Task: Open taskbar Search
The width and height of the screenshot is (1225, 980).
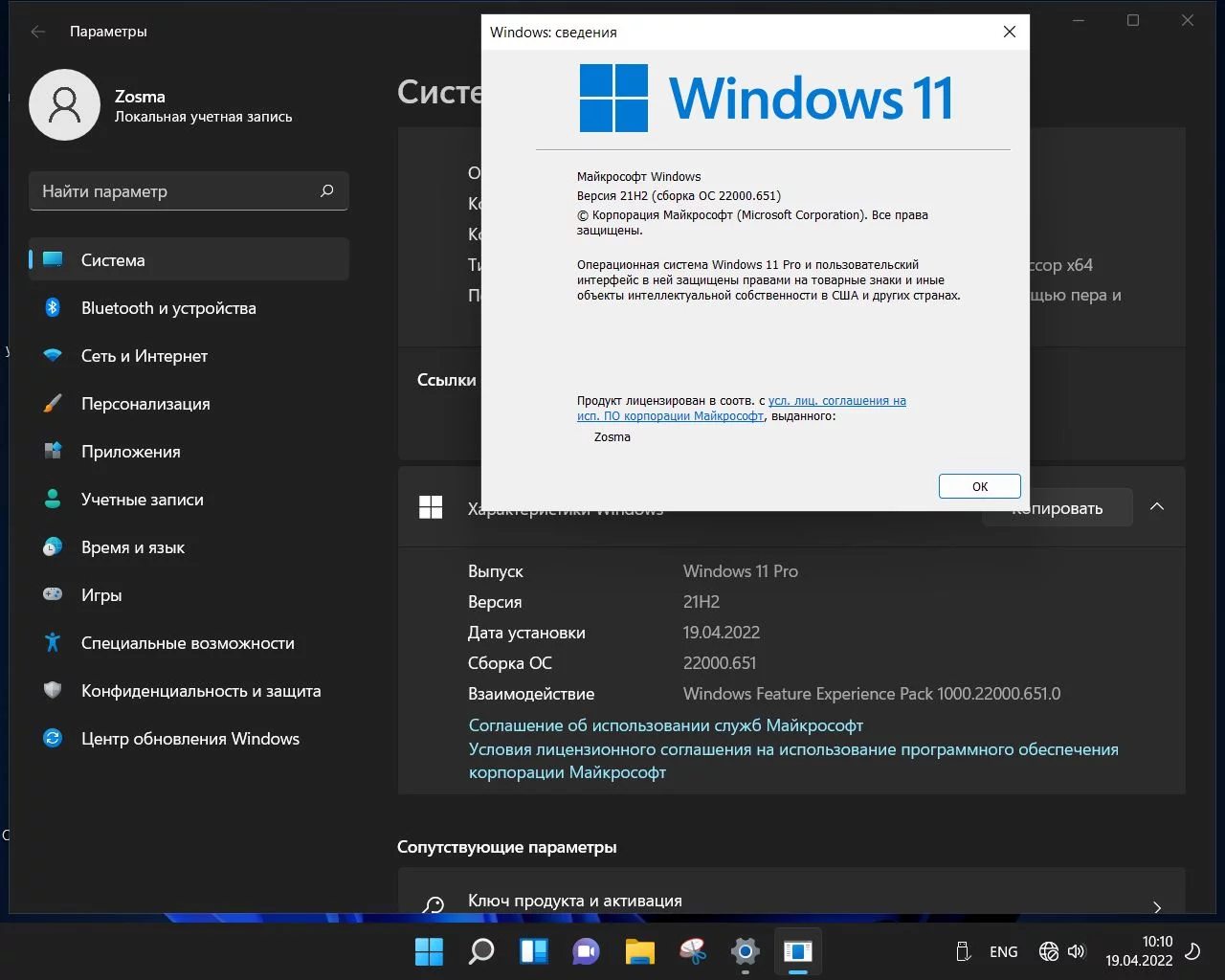Action: pyautogui.click(x=481, y=951)
